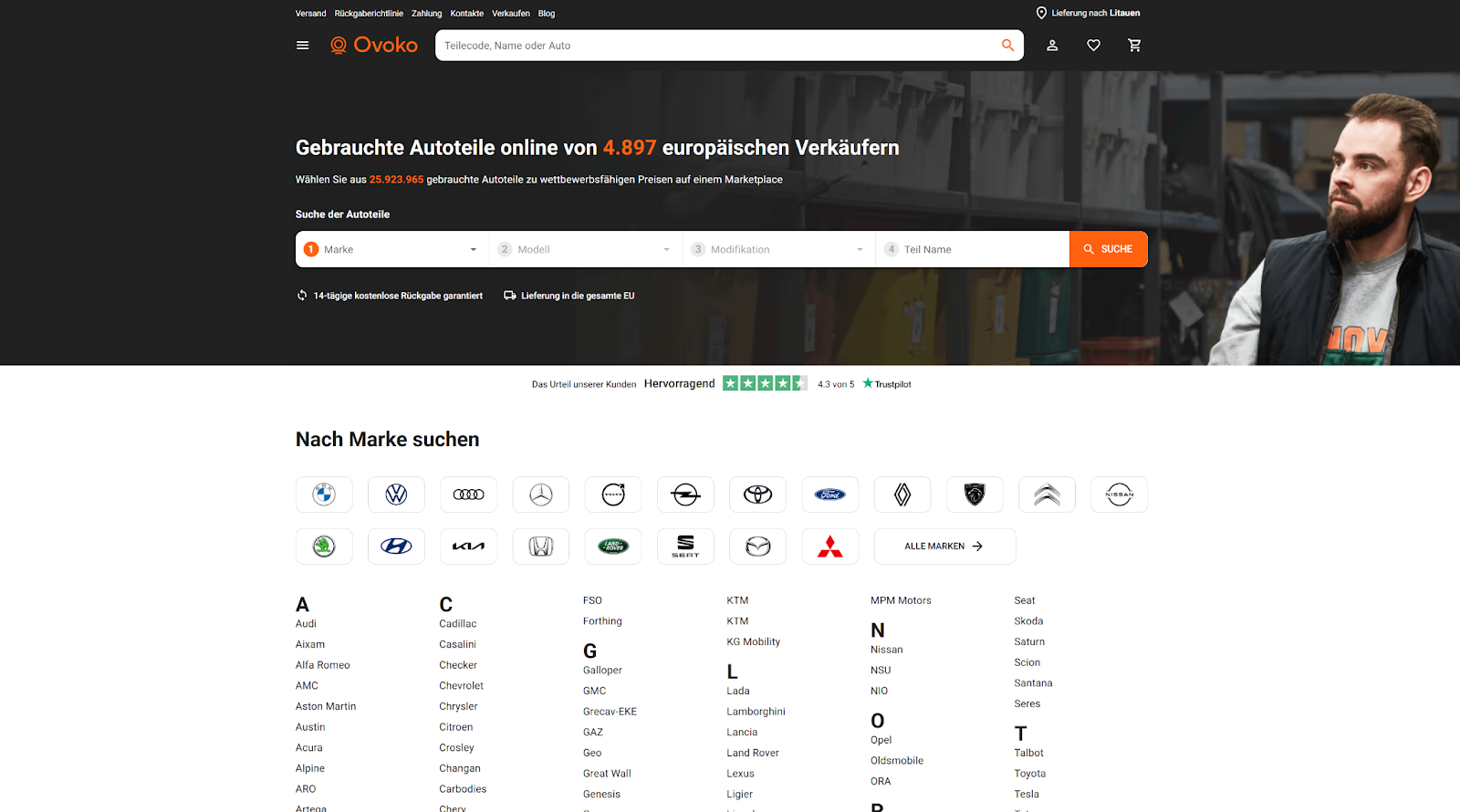Select the Kia brand logo
Viewport: 1460px width, 812px height.
click(469, 547)
